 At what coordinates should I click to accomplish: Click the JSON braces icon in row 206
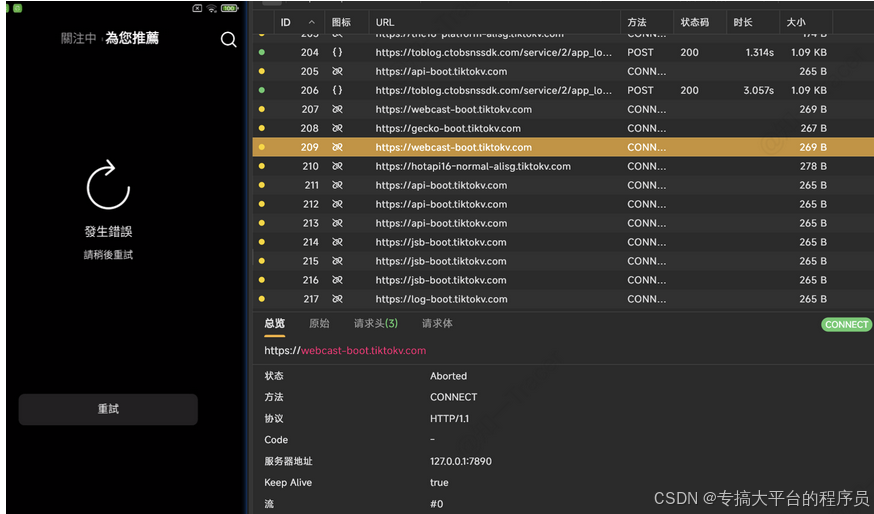(337, 90)
